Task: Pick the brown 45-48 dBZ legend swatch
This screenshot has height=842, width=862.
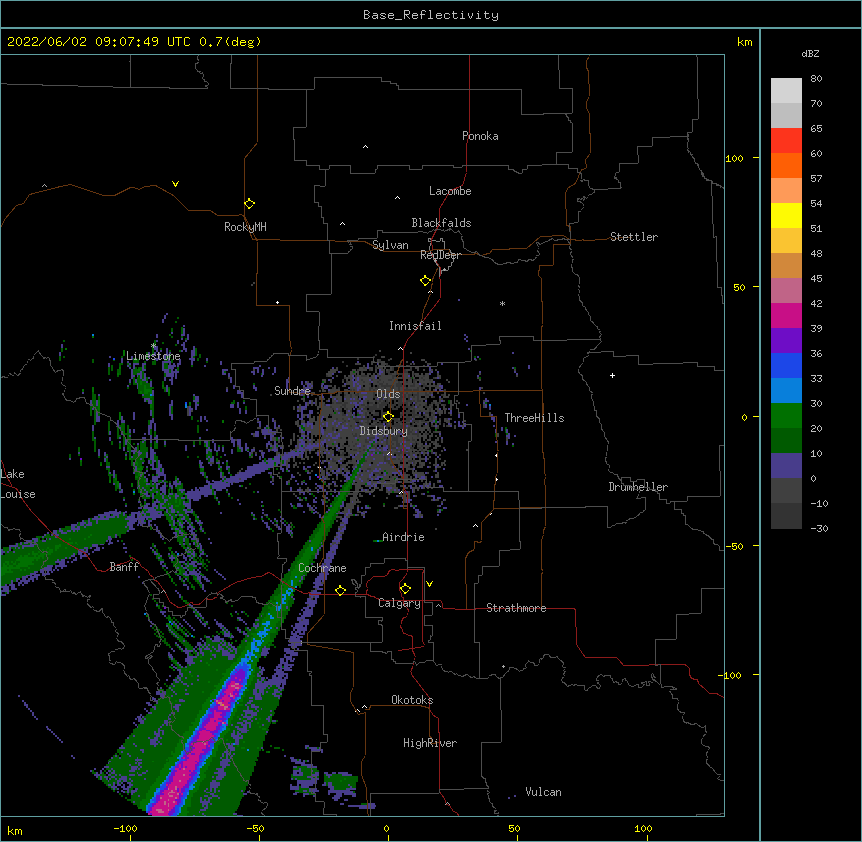Action: 786,265
